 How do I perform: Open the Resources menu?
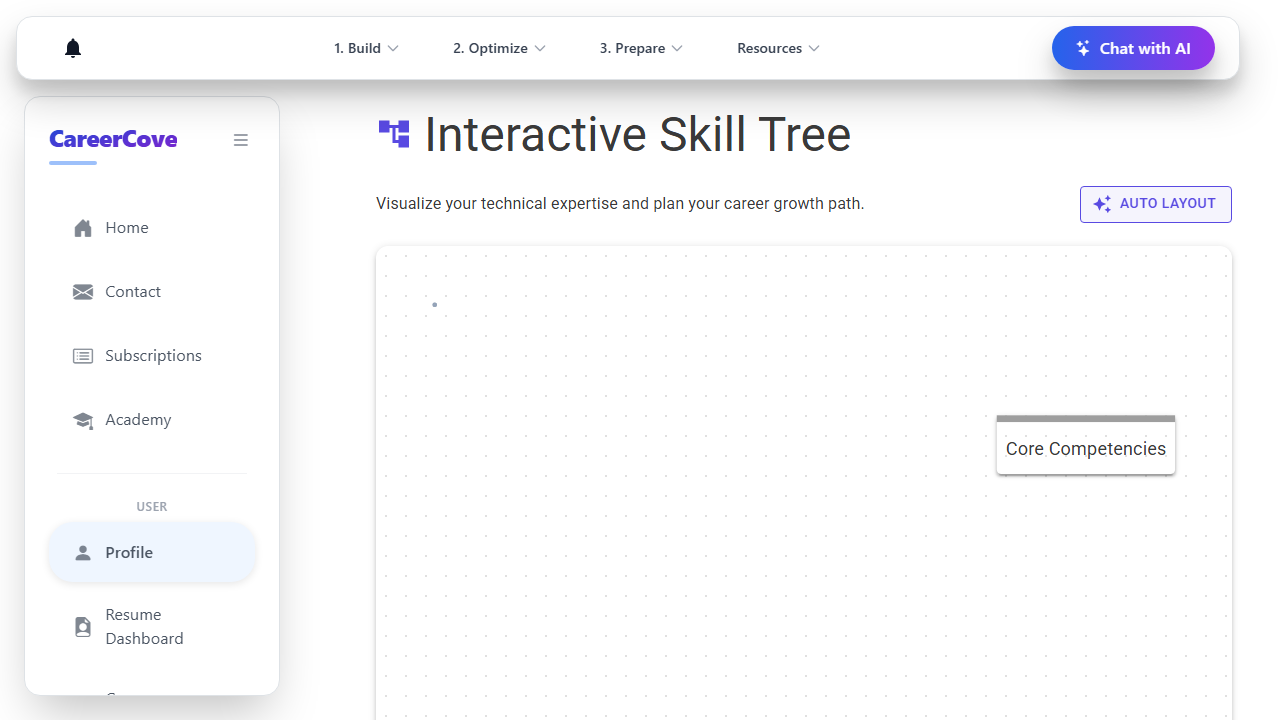coord(778,48)
